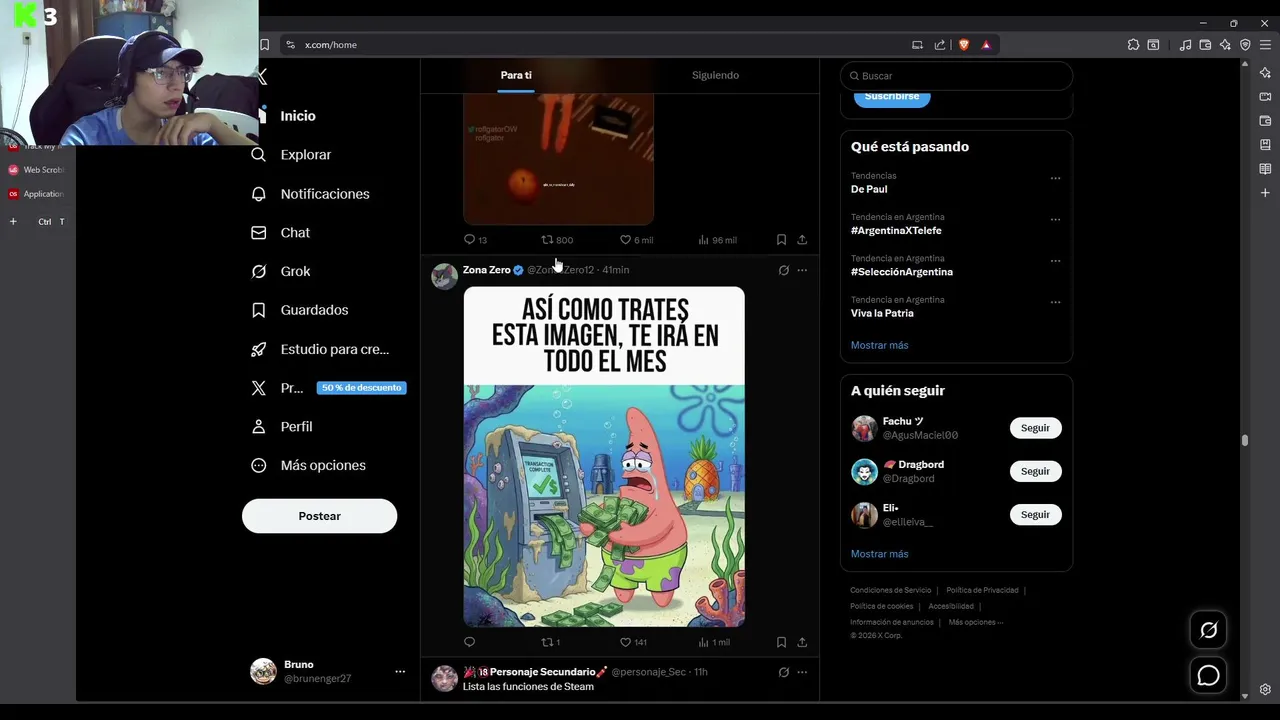The image size is (1280, 720).
Task: Open Grok from the left sidebar
Action: pos(294,272)
